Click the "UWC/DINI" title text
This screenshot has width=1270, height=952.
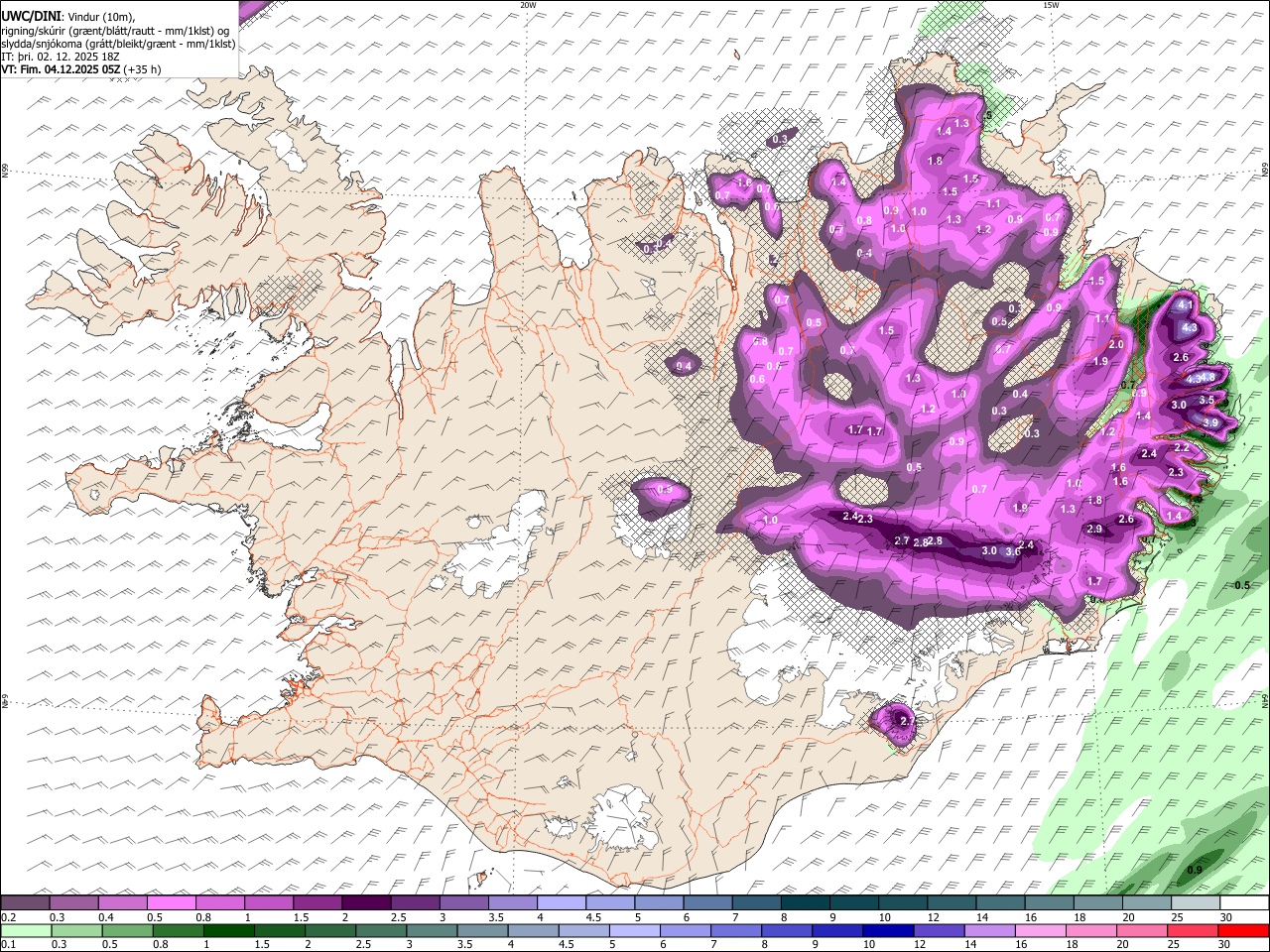pos(30,17)
